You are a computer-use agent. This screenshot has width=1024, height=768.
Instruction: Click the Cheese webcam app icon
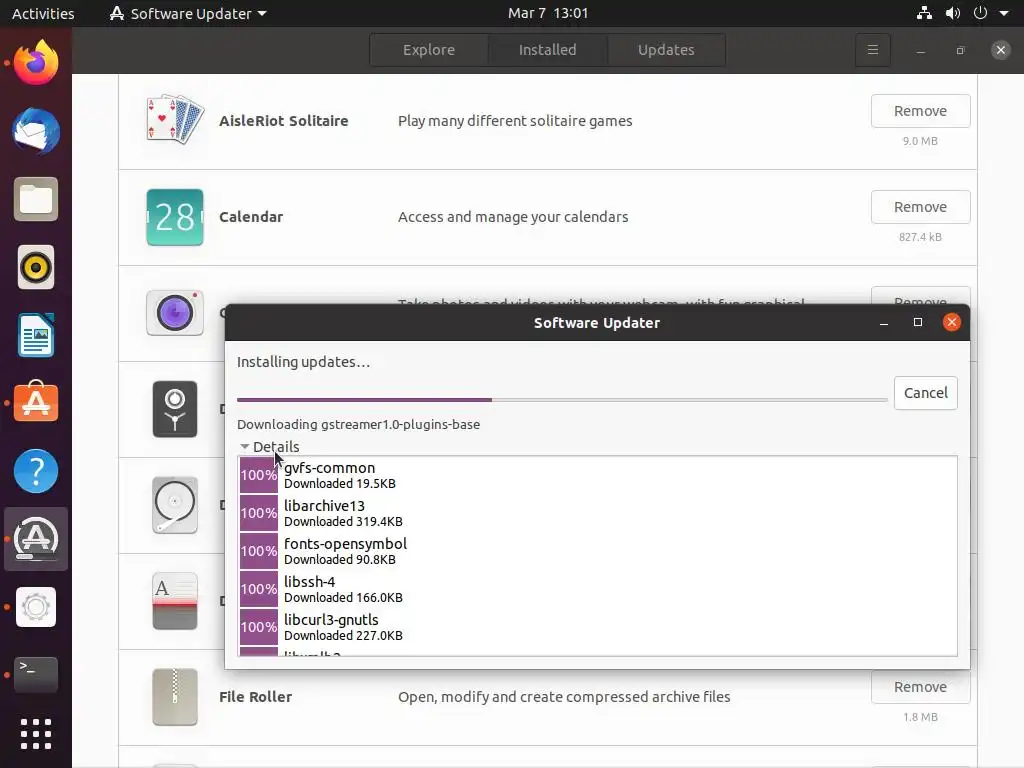tap(174, 313)
